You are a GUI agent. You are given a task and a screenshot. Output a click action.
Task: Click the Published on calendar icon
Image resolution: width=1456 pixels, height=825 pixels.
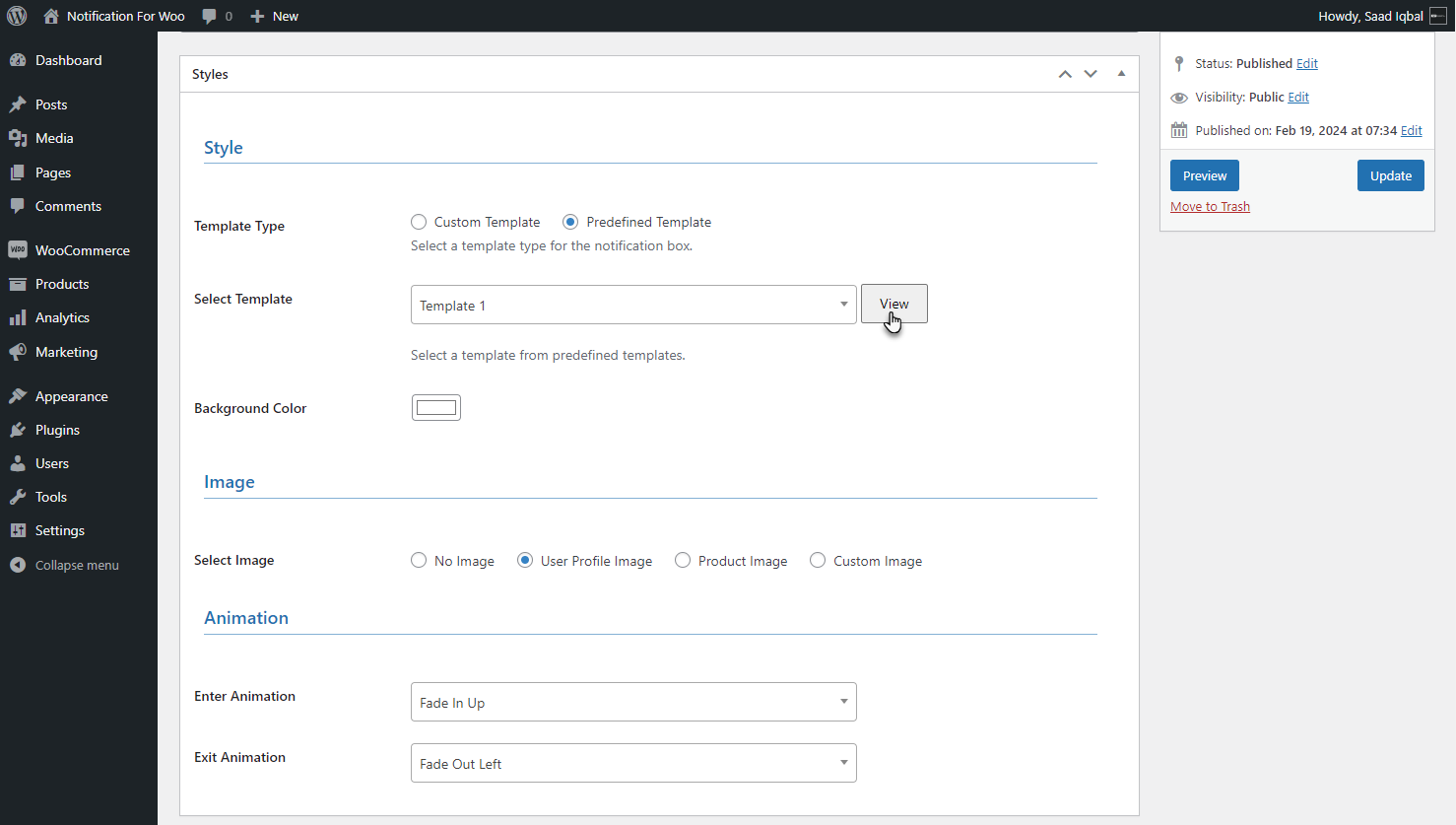click(x=1179, y=130)
